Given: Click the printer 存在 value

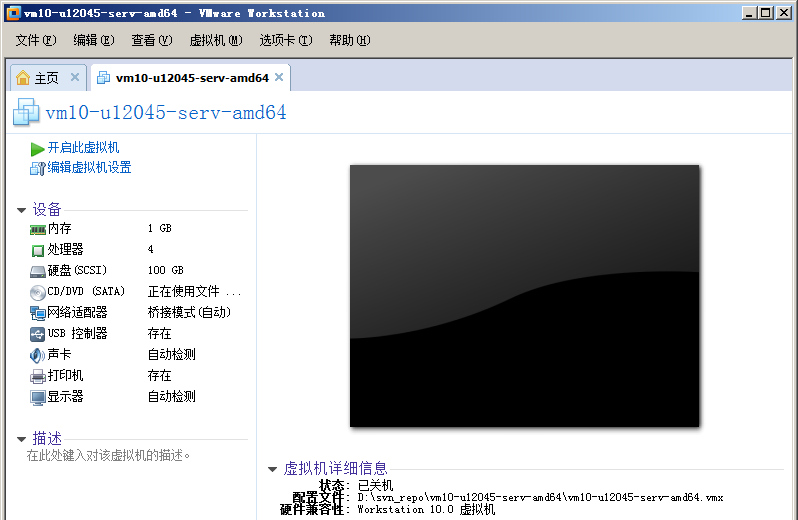Looking at the screenshot, I should tap(159, 375).
